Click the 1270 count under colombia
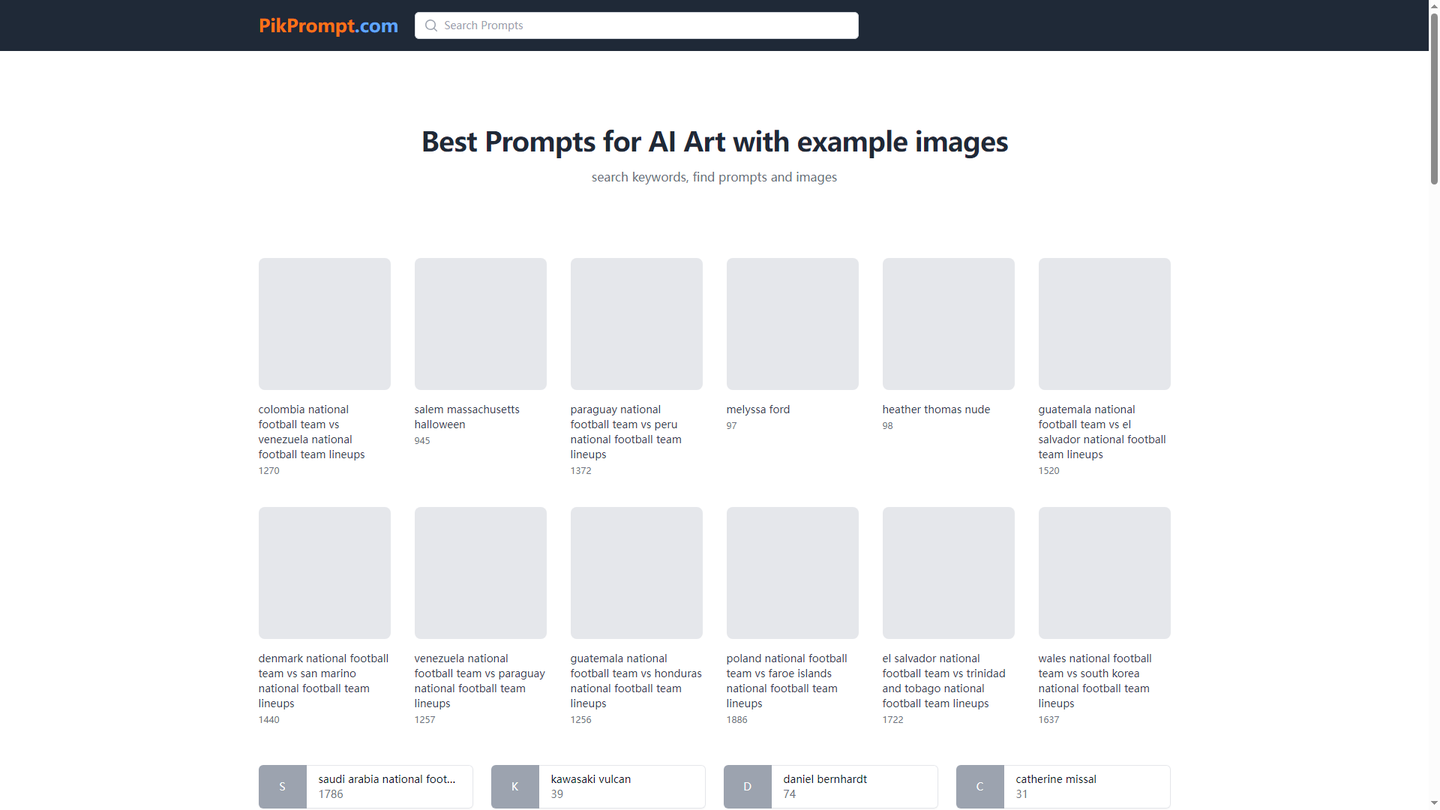Screen dimensions: 1440x810 click(269, 471)
